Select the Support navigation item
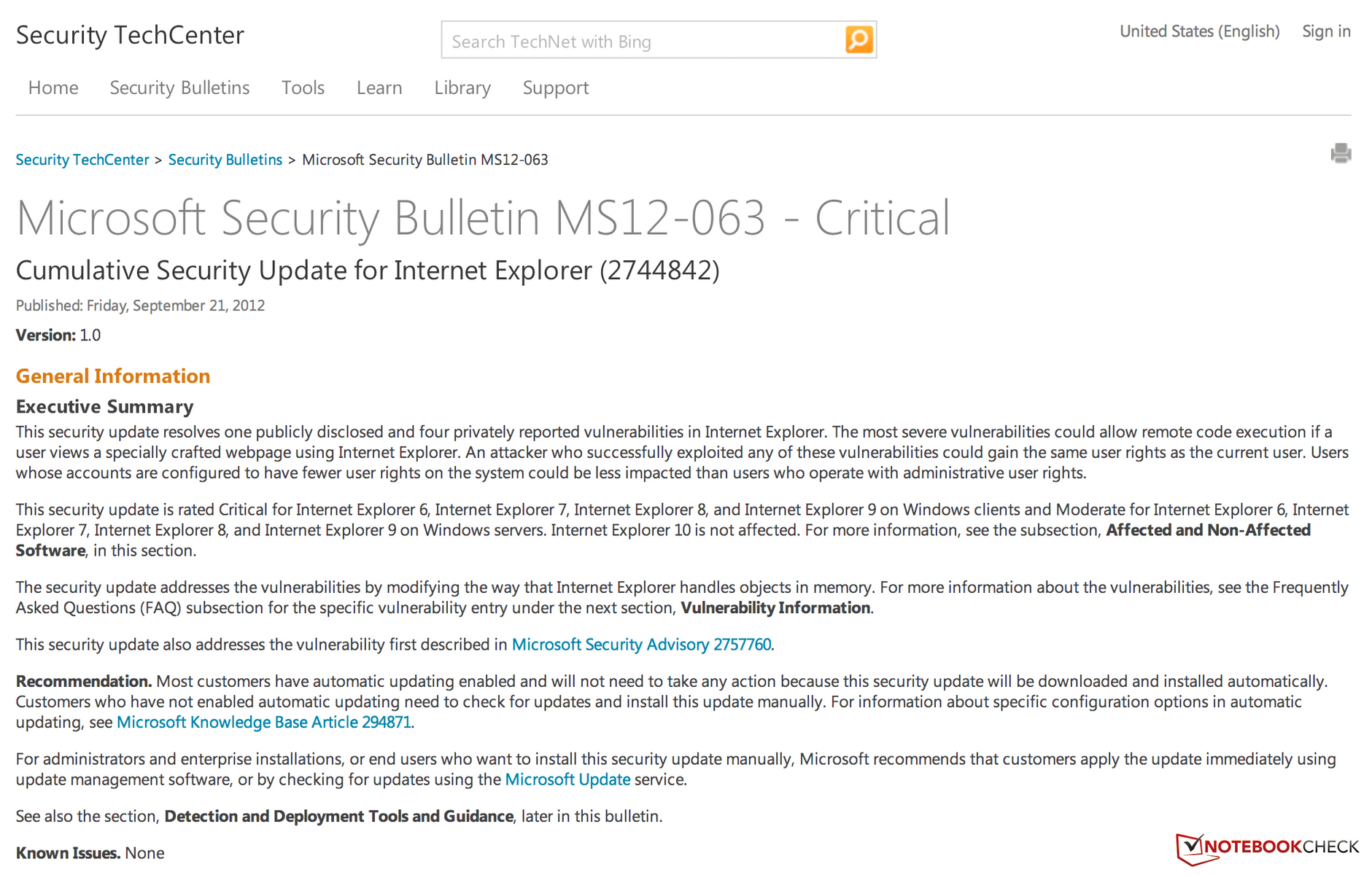Viewport: 1372px width, 875px height. click(555, 87)
